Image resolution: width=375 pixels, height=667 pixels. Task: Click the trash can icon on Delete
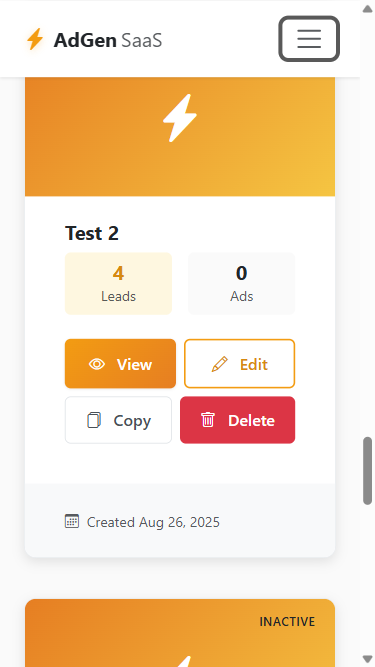(208, 420)
